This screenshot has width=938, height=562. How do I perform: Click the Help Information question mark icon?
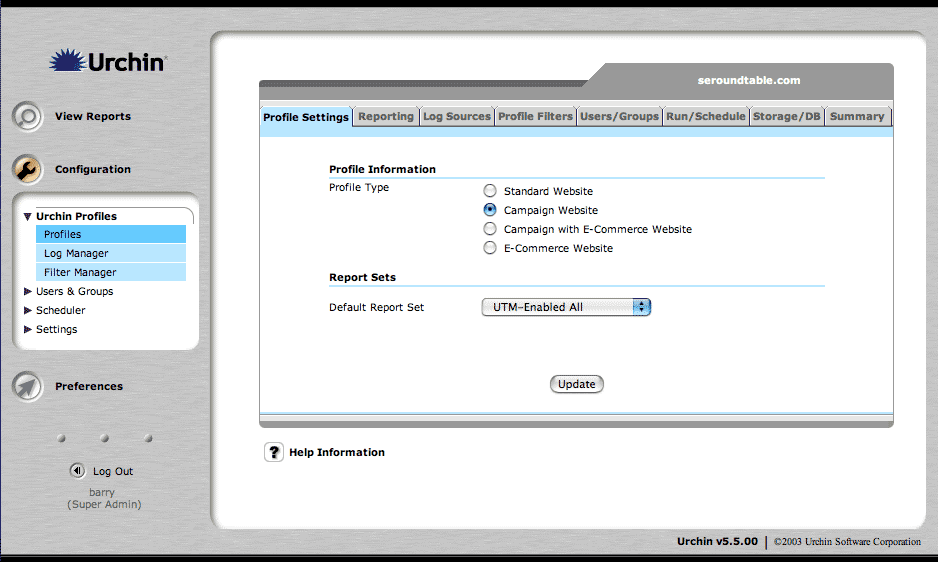[x=274, y=452]
